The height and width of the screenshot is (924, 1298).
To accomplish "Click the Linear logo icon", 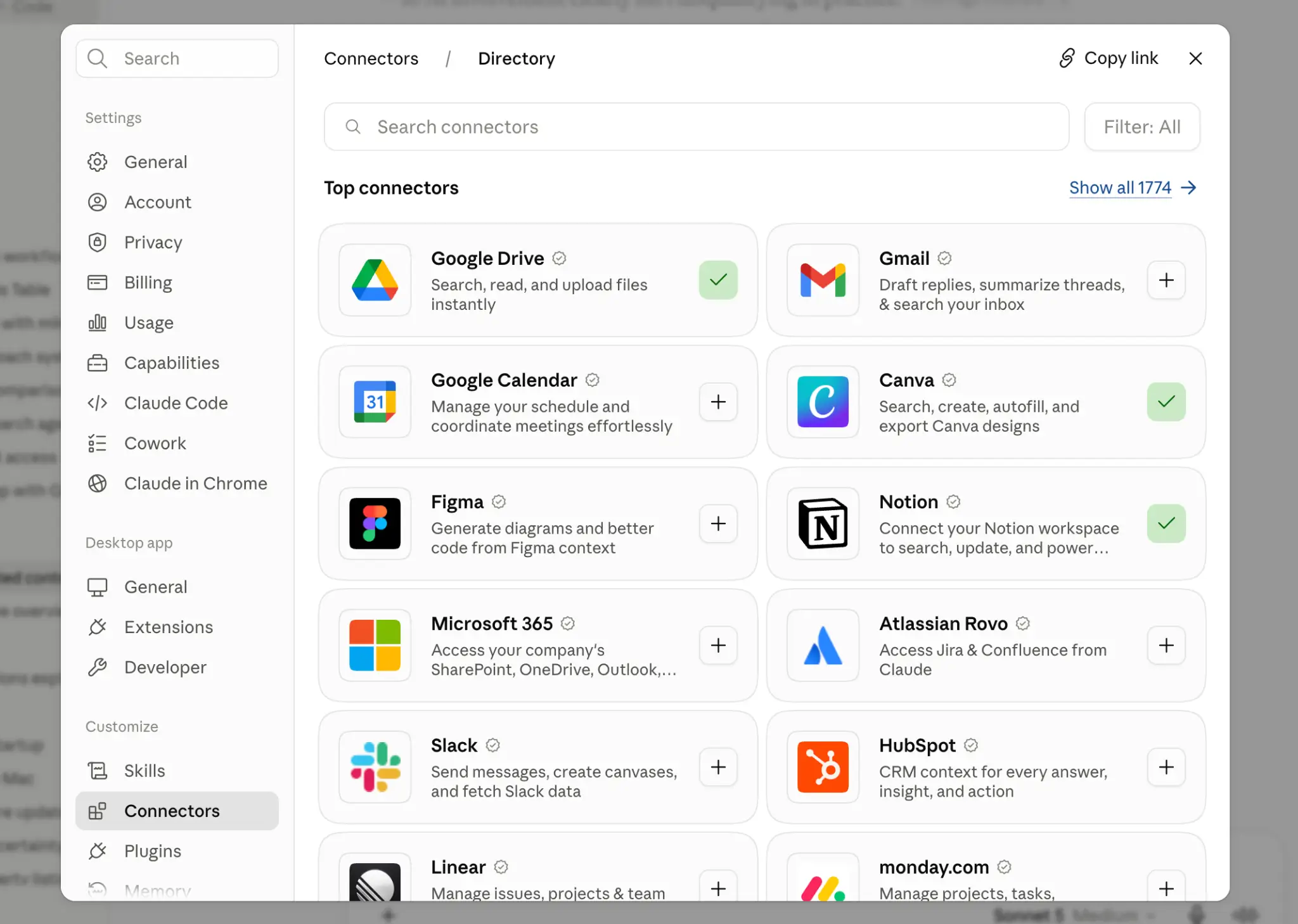I will pos(375,881).
